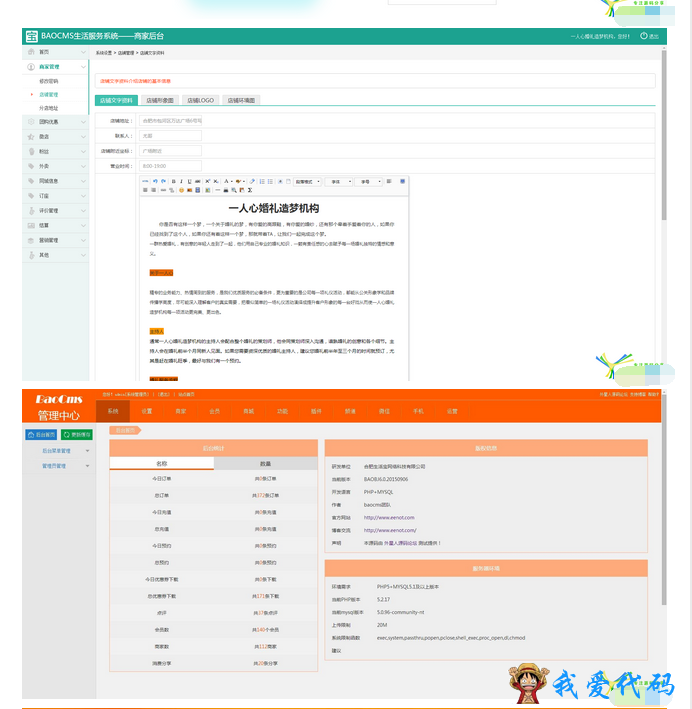
Task: Open the 系统 menu in the orange navigation bar
Action: [113, 411]
